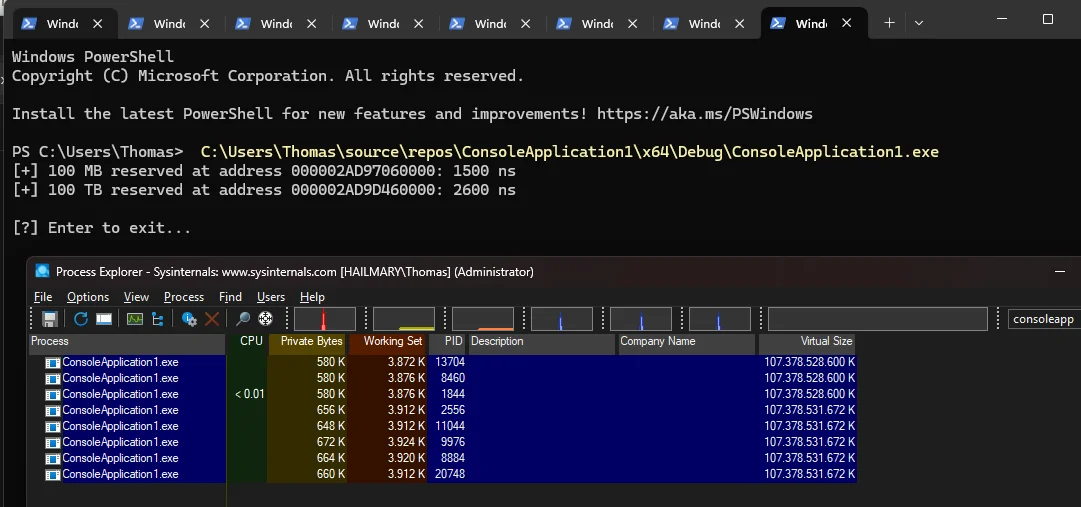The image size is (1081, 507).
Task: Click the Private Bytes value 648 K
Action: click(331, 426)
